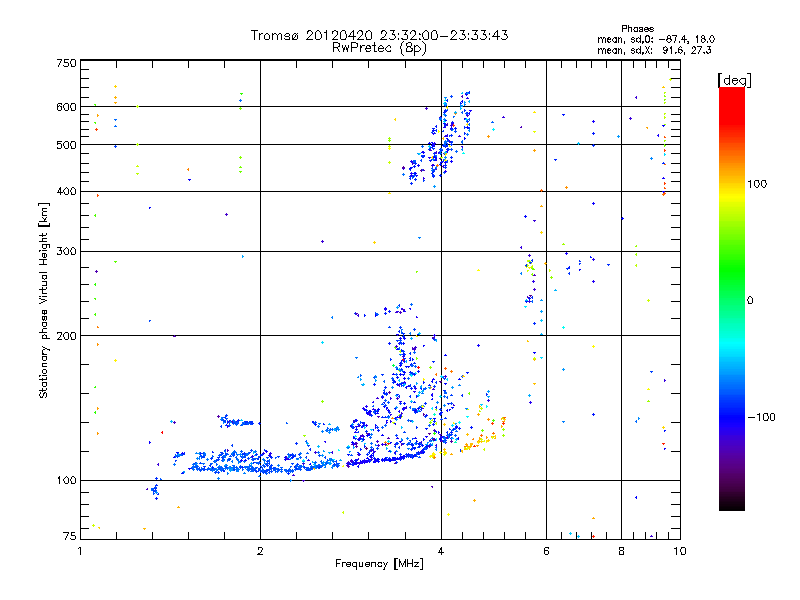The image size is (800, 600).
Task: Click the y-axis tick label "300"
Action: [x=66, y=251]
